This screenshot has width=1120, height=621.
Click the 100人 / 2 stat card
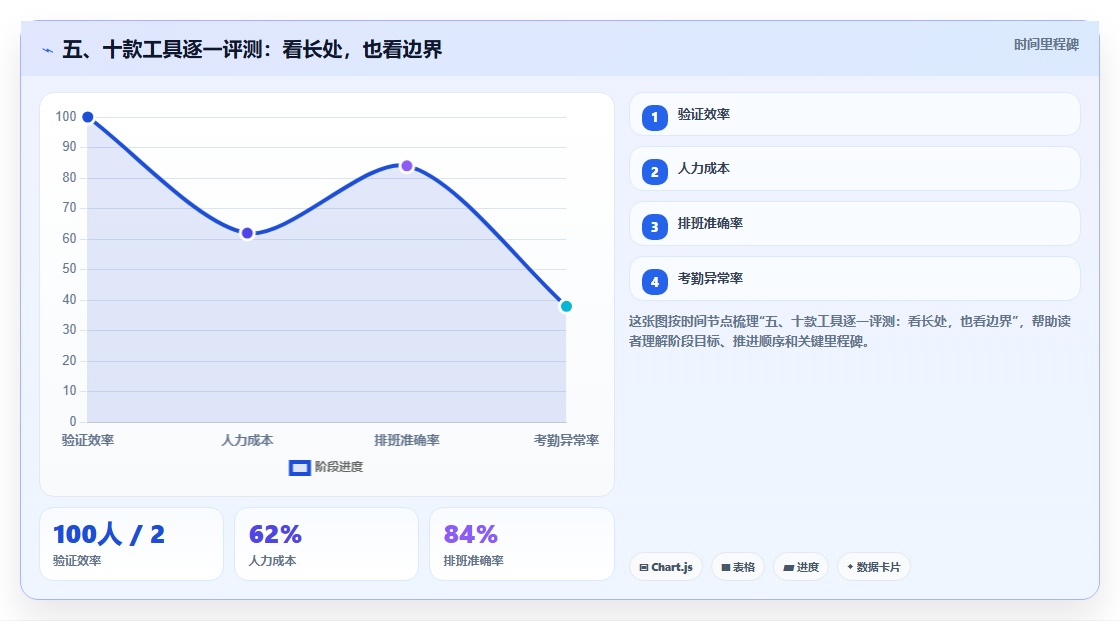[x=131, y=544]
